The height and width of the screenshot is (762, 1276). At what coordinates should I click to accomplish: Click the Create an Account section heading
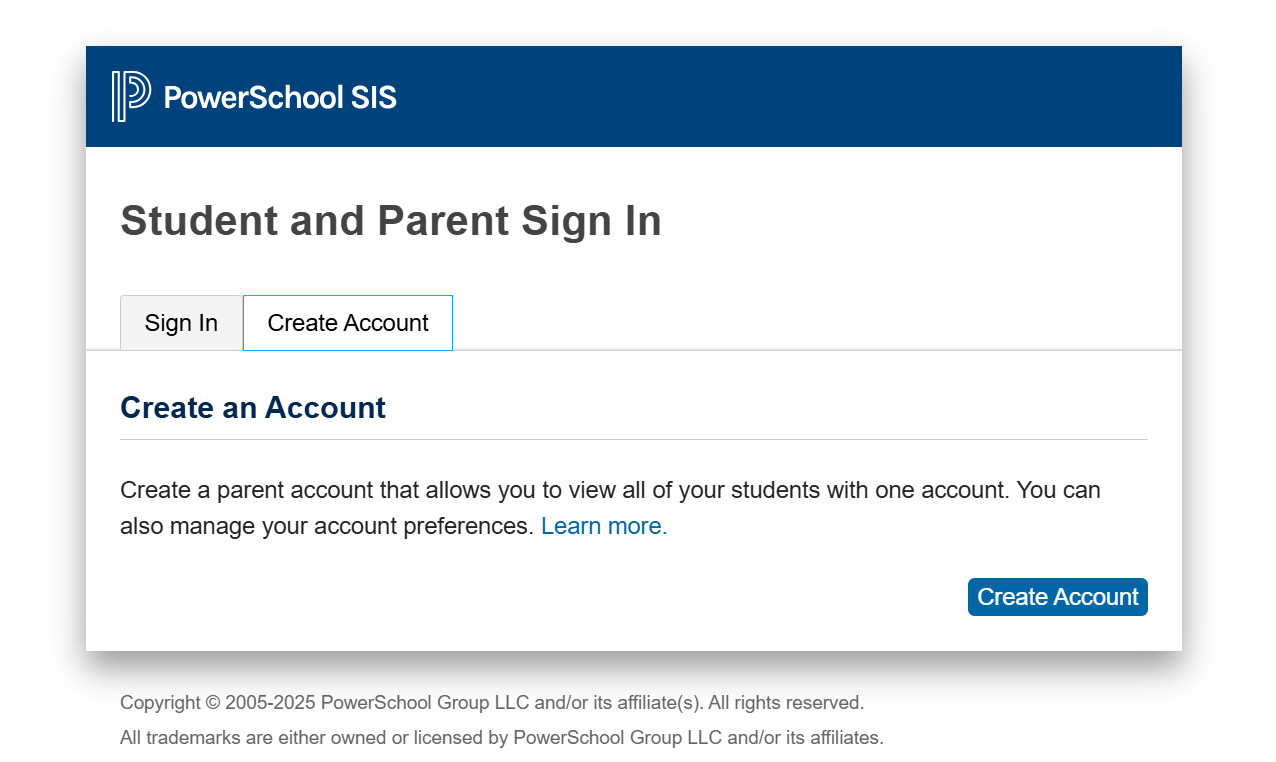(253, 408)
